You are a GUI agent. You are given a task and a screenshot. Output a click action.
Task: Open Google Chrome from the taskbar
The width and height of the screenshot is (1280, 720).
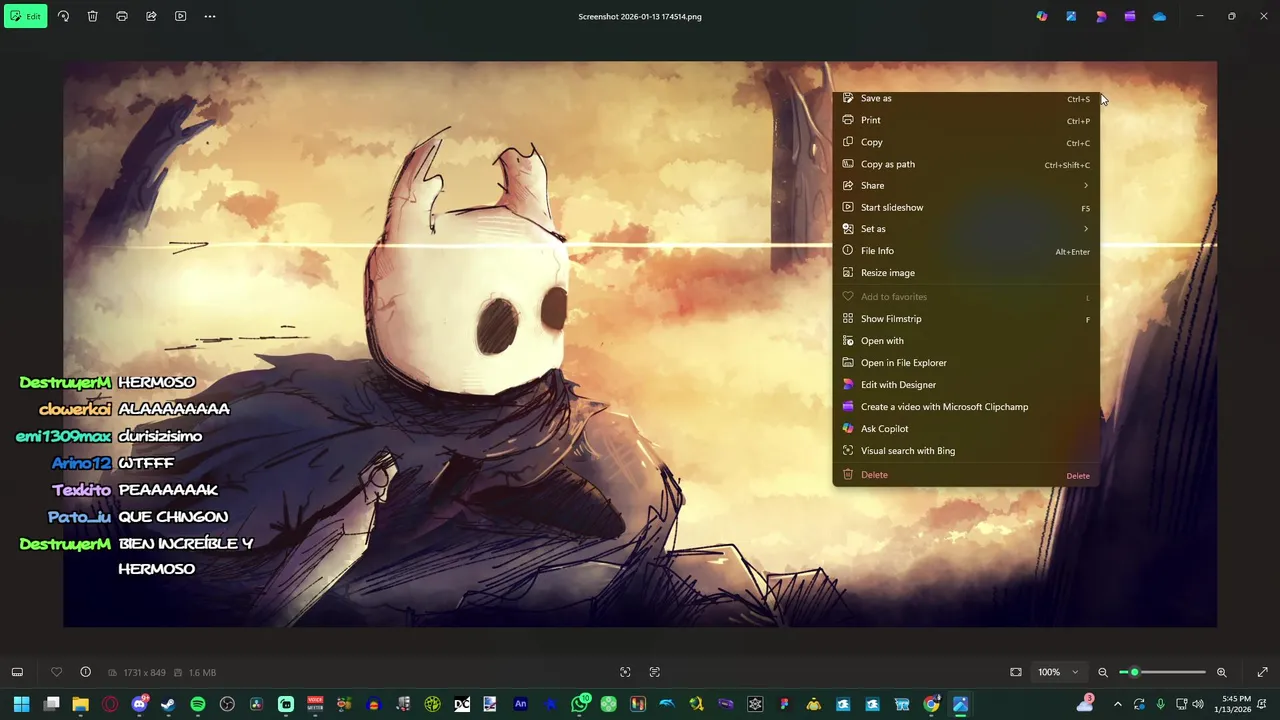click(x=931, y=705)
